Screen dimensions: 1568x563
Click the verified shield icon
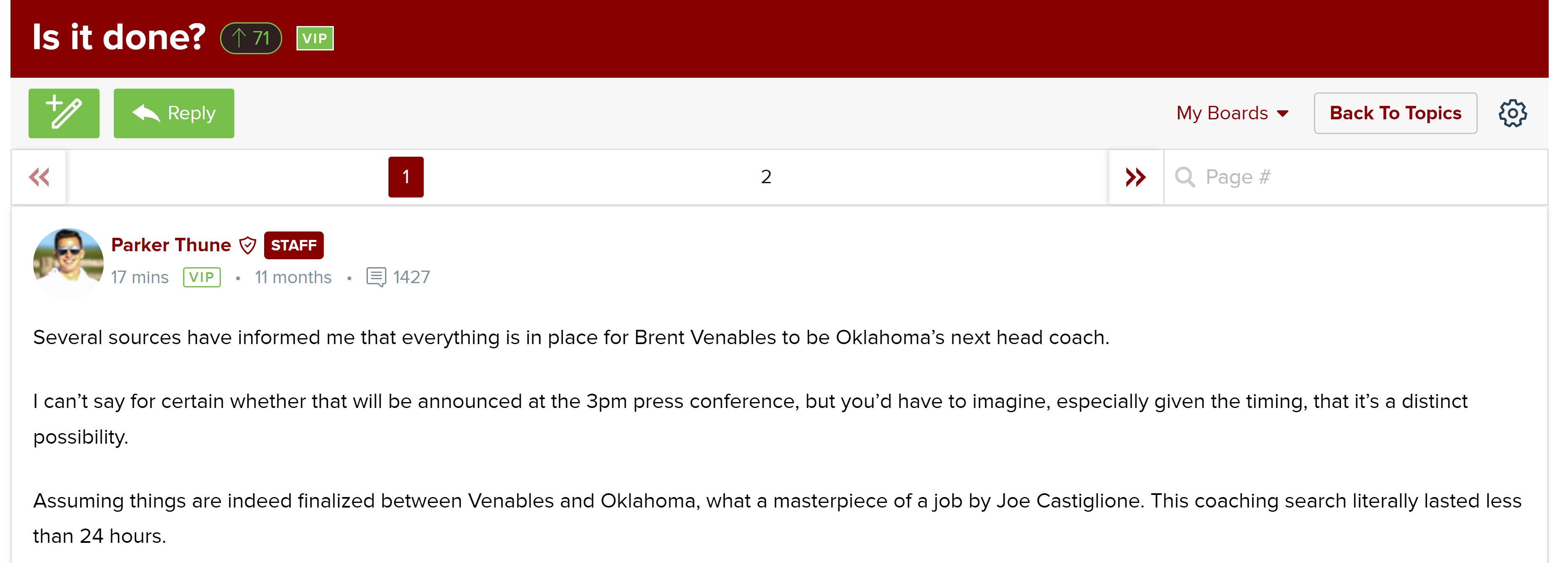point(248,245)
